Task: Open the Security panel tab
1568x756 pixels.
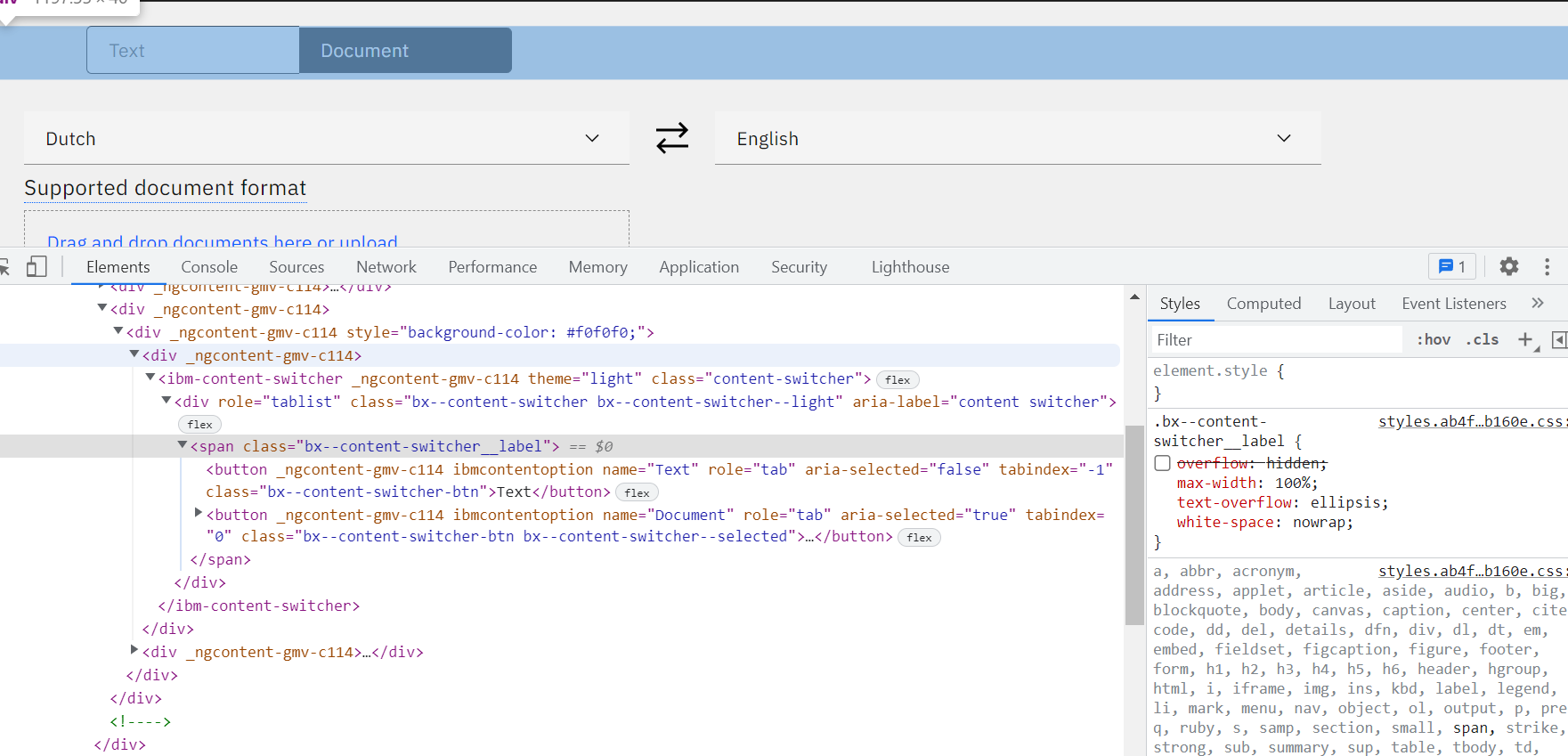Action: coord(799,267)
